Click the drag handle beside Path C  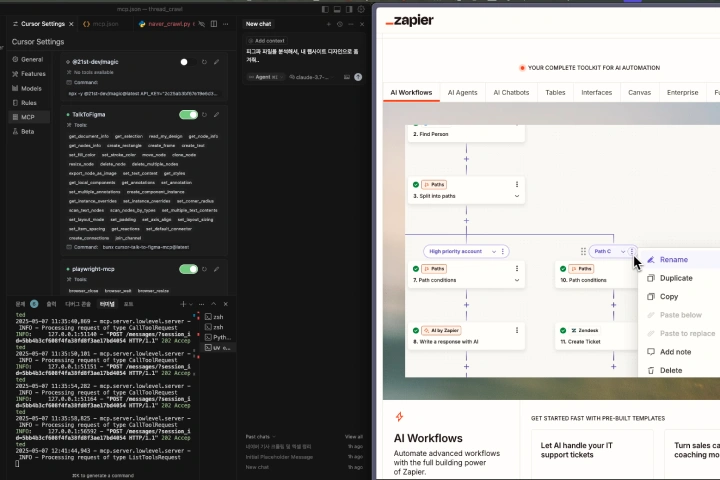coord(583,251)
